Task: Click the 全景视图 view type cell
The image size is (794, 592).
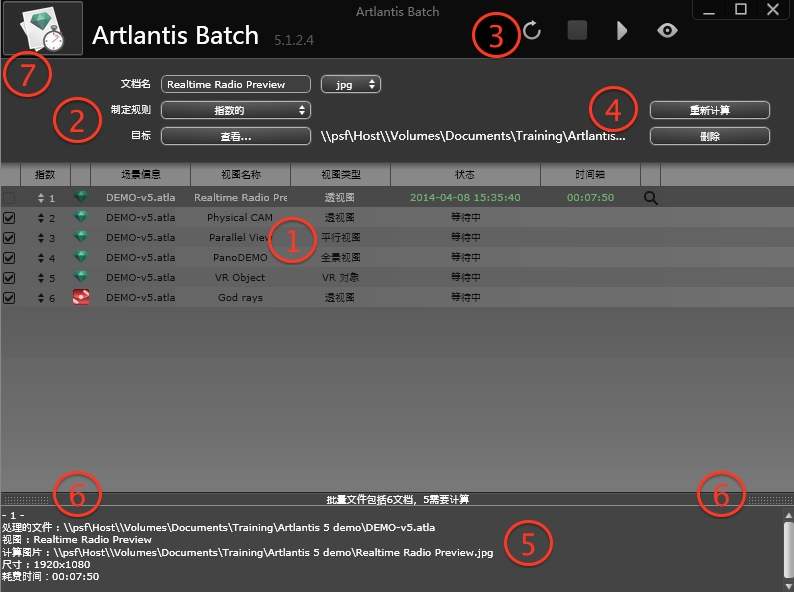Action: click(340, 257)
